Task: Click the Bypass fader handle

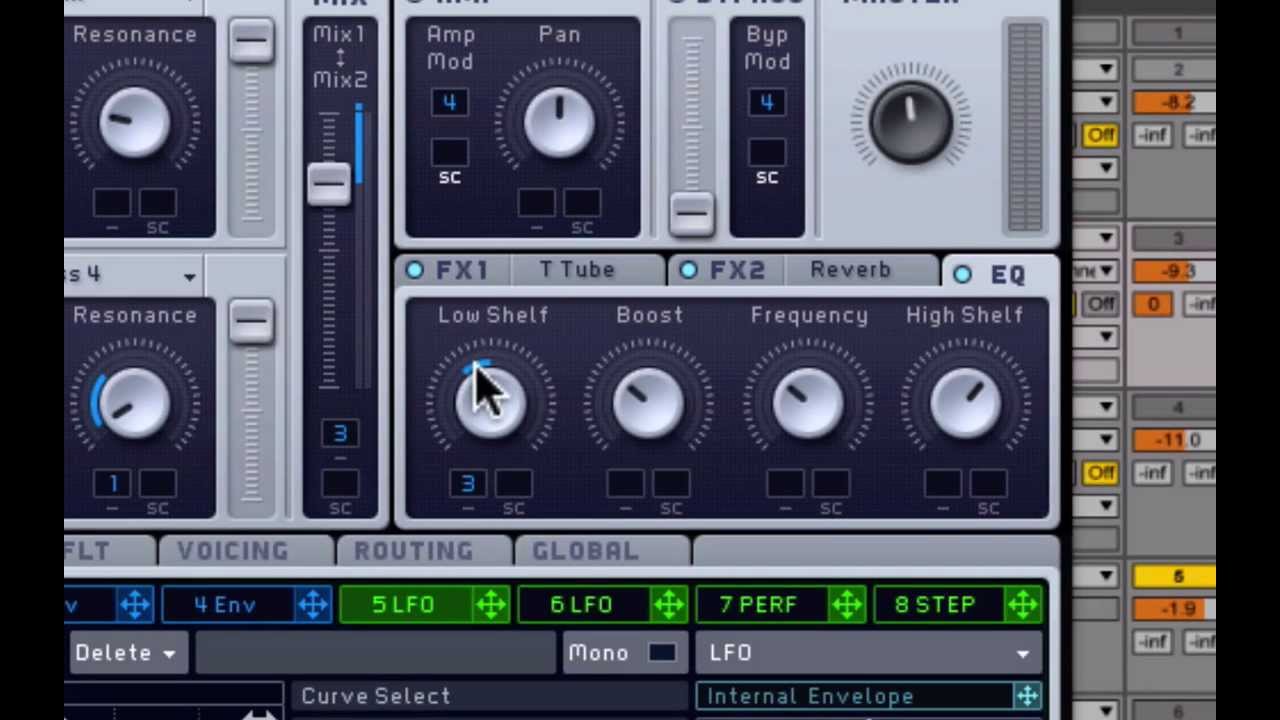Action: [691, 213]
